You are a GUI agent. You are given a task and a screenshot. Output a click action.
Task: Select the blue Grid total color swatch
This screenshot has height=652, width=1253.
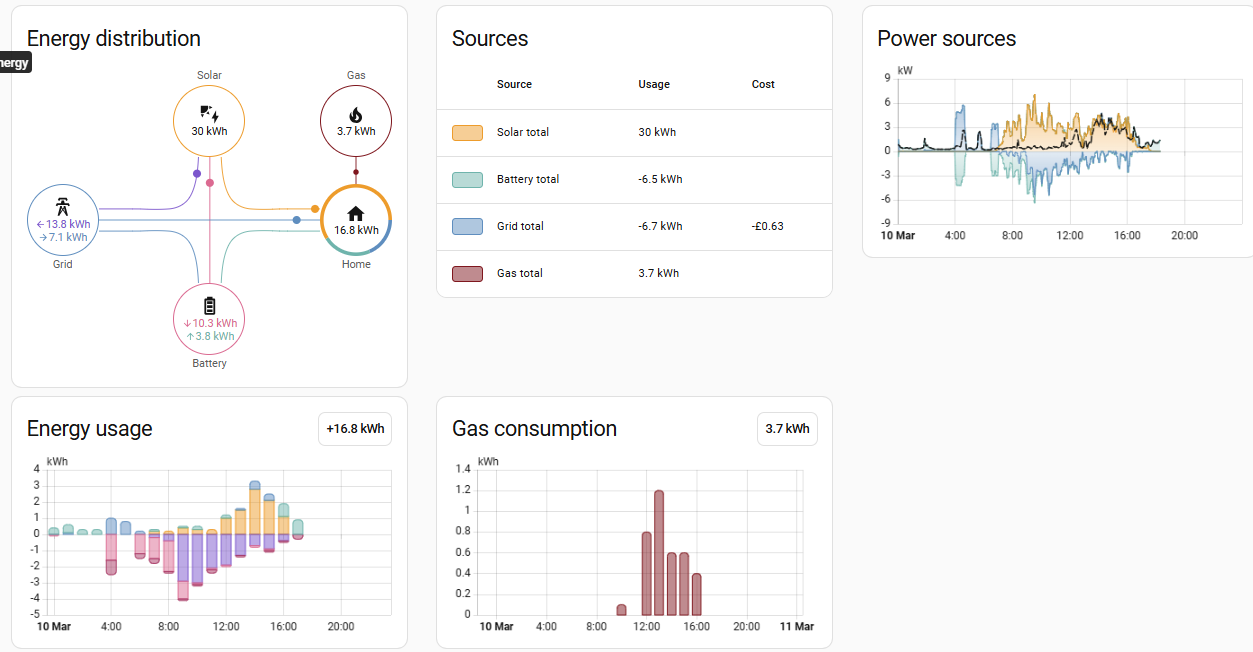click(467, 227)
